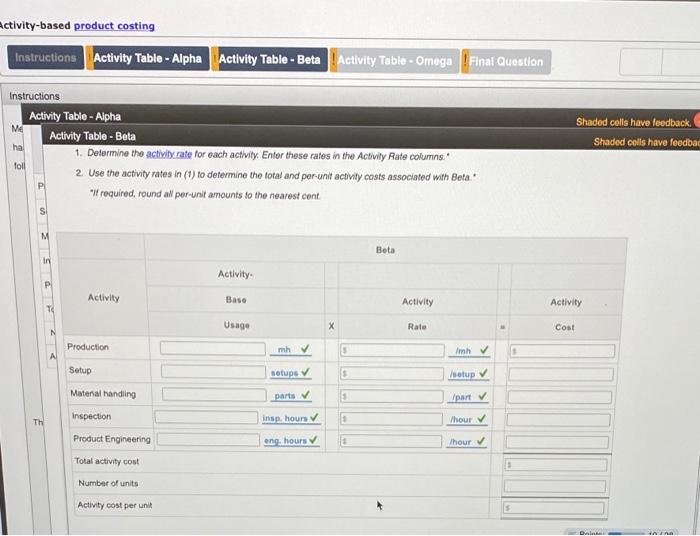Click Material handling usage input field
Viewport: 700px width, 536px height.
[x=214, y=395]
